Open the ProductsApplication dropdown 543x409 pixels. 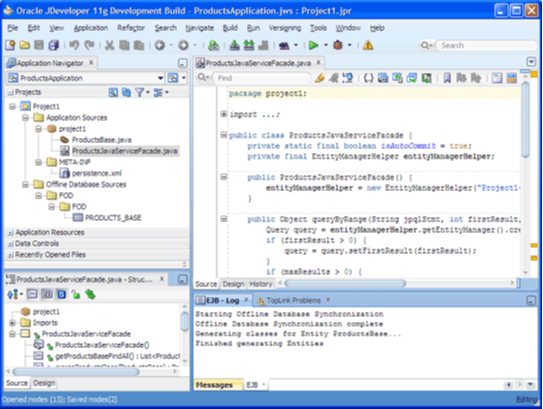pyautogui.click(x=160, y=78)
